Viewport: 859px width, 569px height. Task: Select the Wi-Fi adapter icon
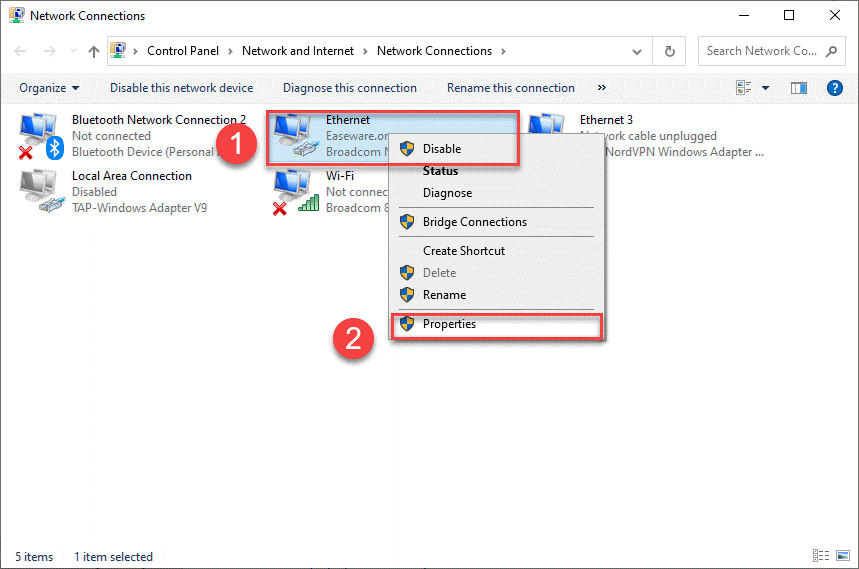click(x=294, y=191)
